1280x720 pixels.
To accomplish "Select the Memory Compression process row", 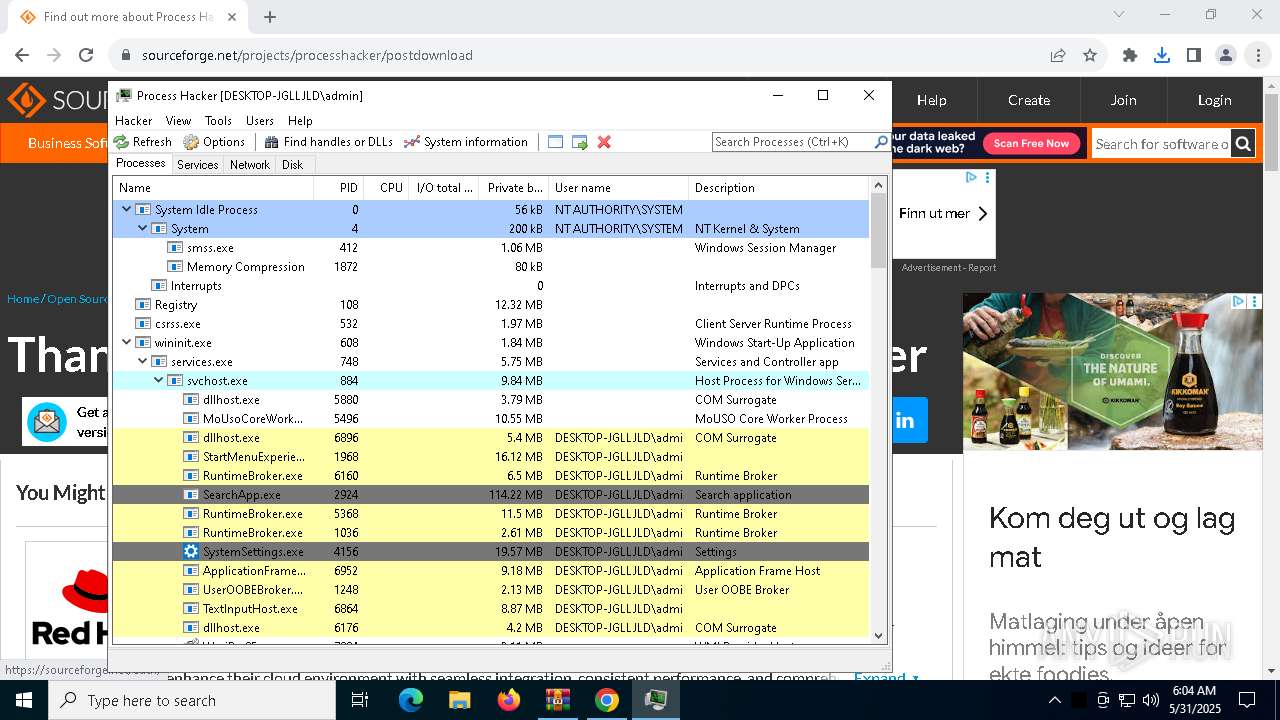I will [491, 267].
